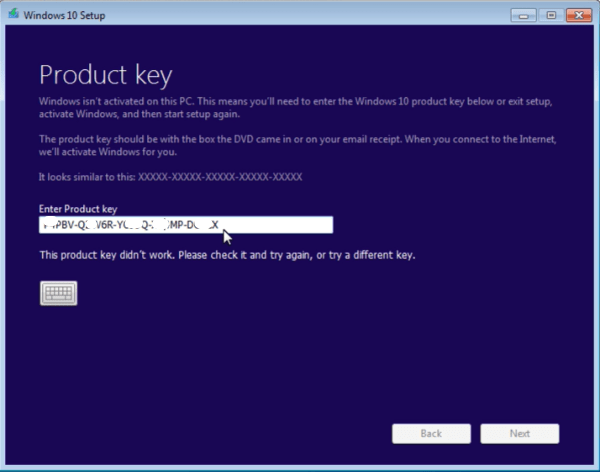Click the Windows 10 Setup title icon
The height and width of the screenshot is (472, 600).
(14, 14)
